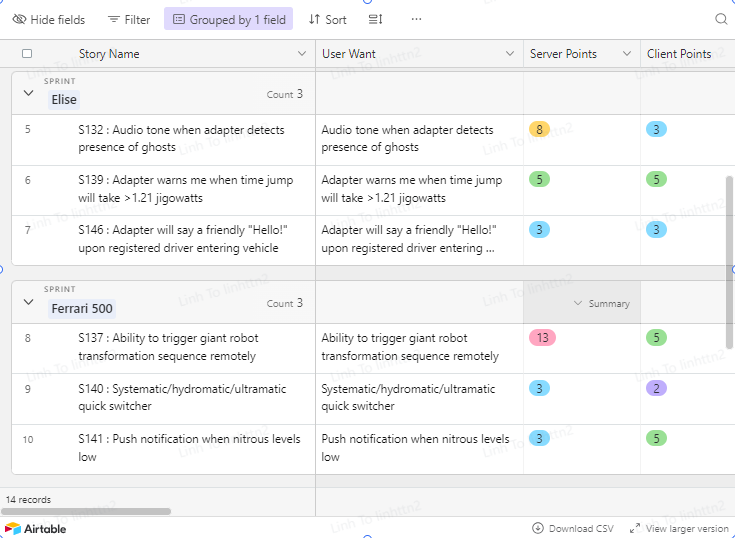This screenshot has height=538, width=735.
Task: Collapse the Ferrari 500 sprint group
Action: point(28,302)
